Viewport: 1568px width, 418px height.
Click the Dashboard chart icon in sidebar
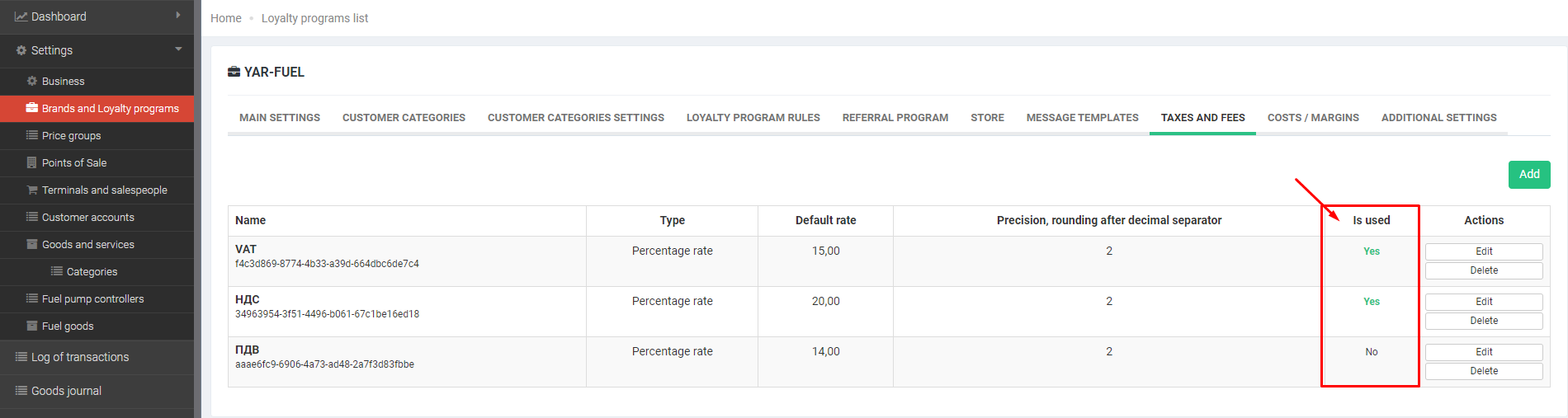(21, 16)
